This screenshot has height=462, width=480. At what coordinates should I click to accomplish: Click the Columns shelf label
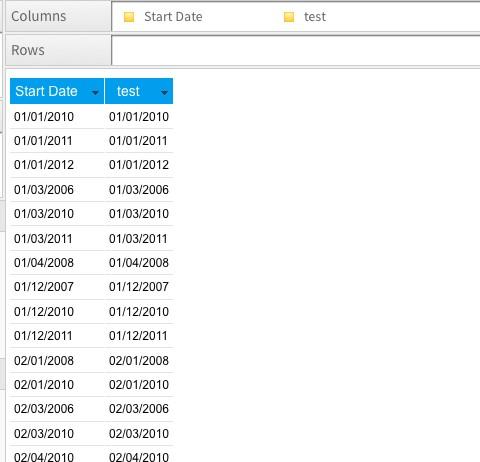(39, 16)
